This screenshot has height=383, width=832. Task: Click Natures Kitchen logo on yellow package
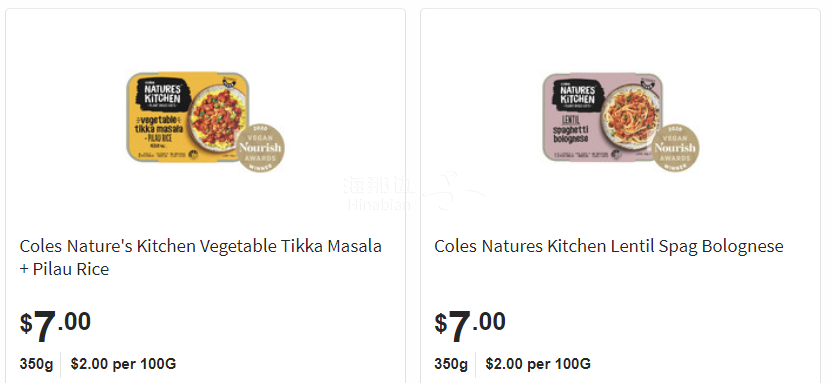(160, 92)
